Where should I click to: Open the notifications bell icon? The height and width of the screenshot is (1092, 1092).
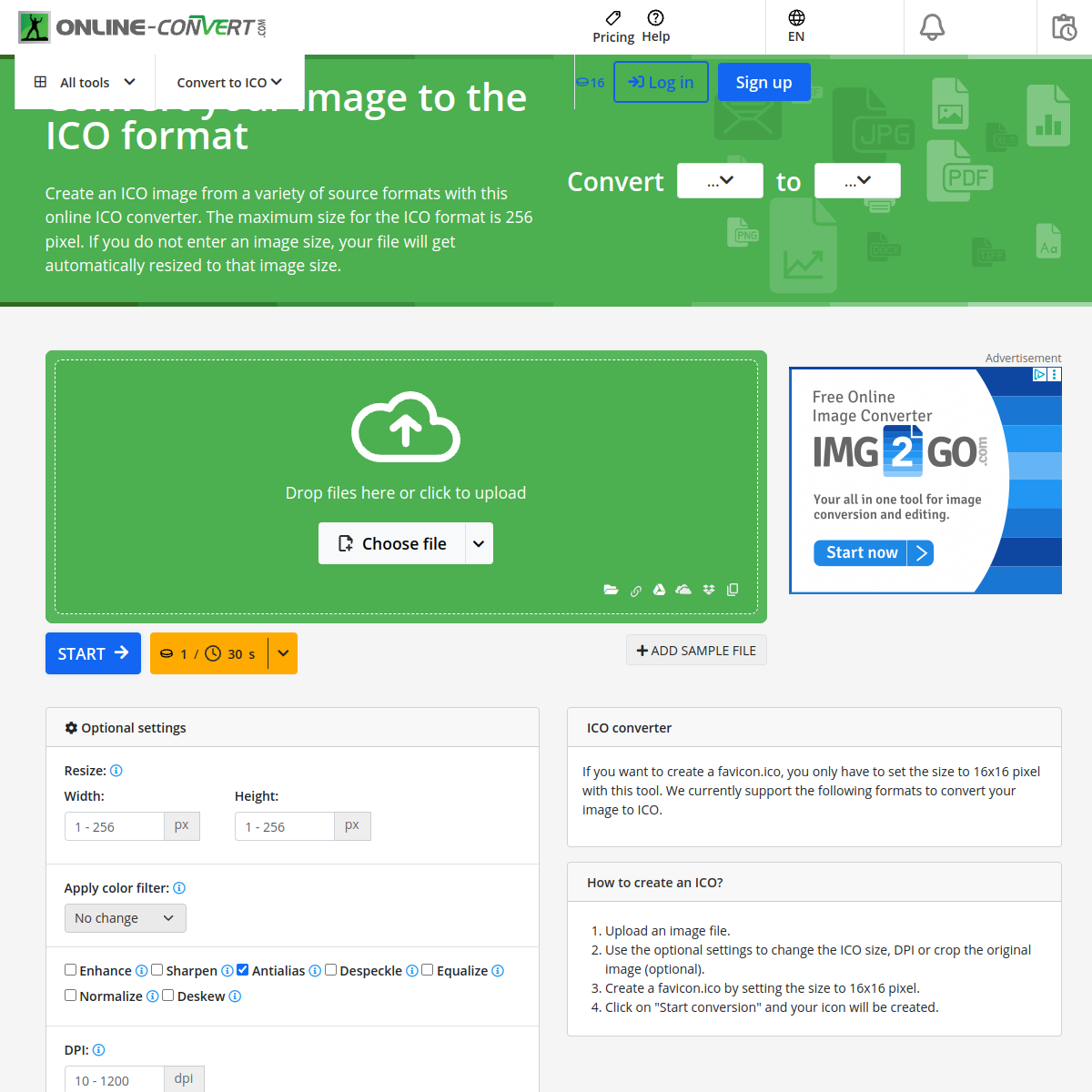point(932,27)
